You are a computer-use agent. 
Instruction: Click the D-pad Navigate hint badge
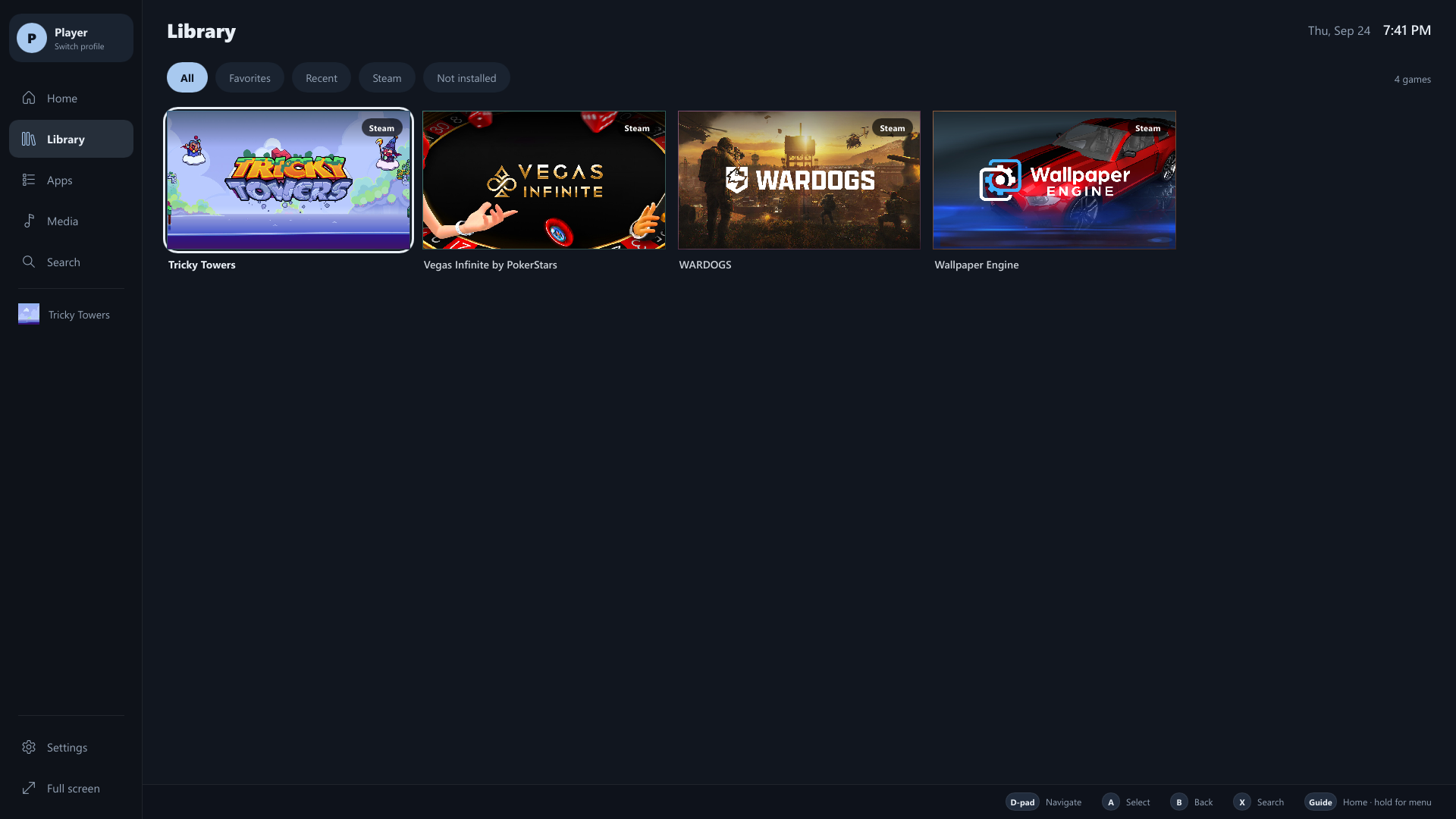(1022, 802)
